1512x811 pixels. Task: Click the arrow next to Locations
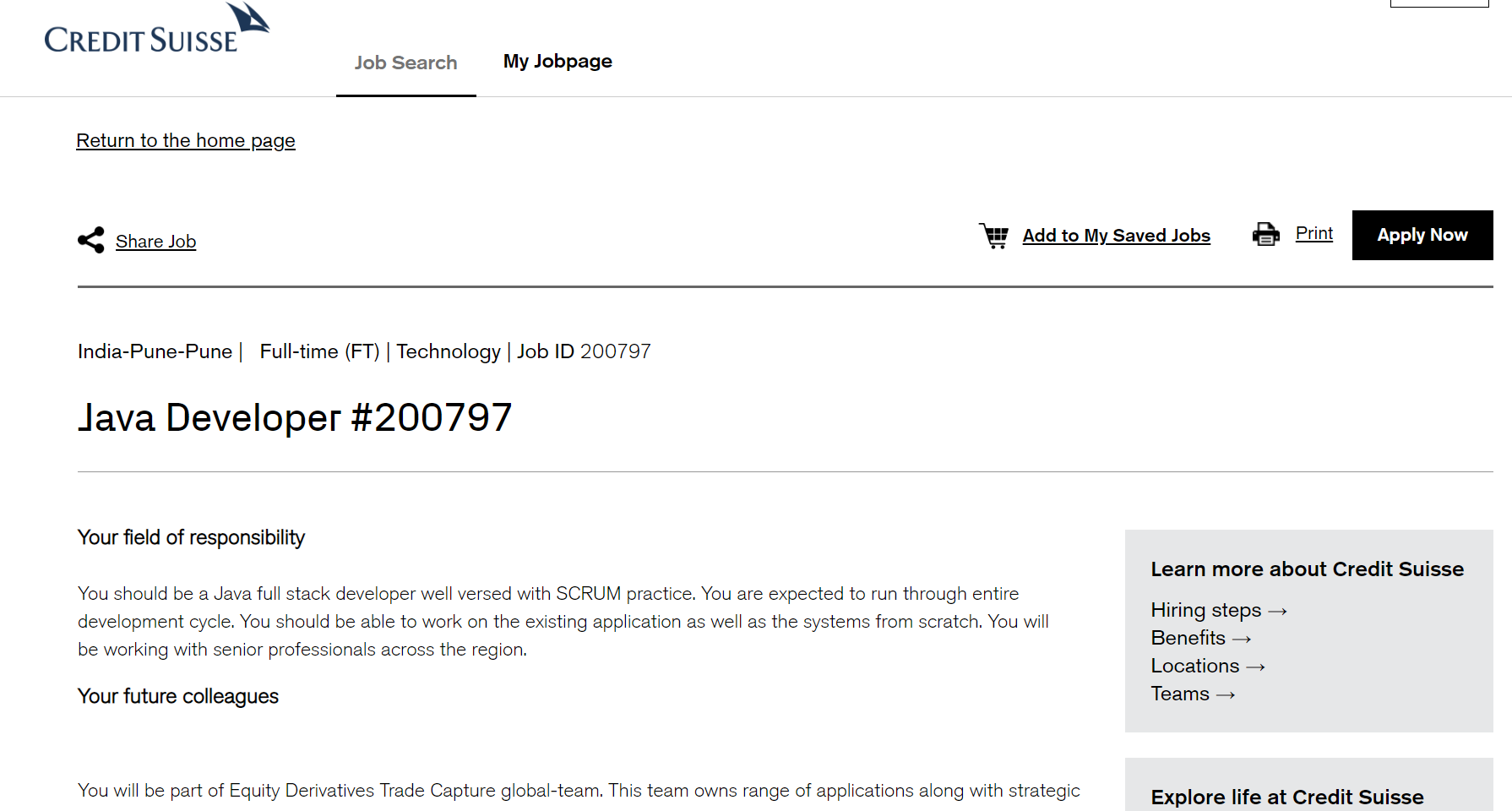(1256, 667)
